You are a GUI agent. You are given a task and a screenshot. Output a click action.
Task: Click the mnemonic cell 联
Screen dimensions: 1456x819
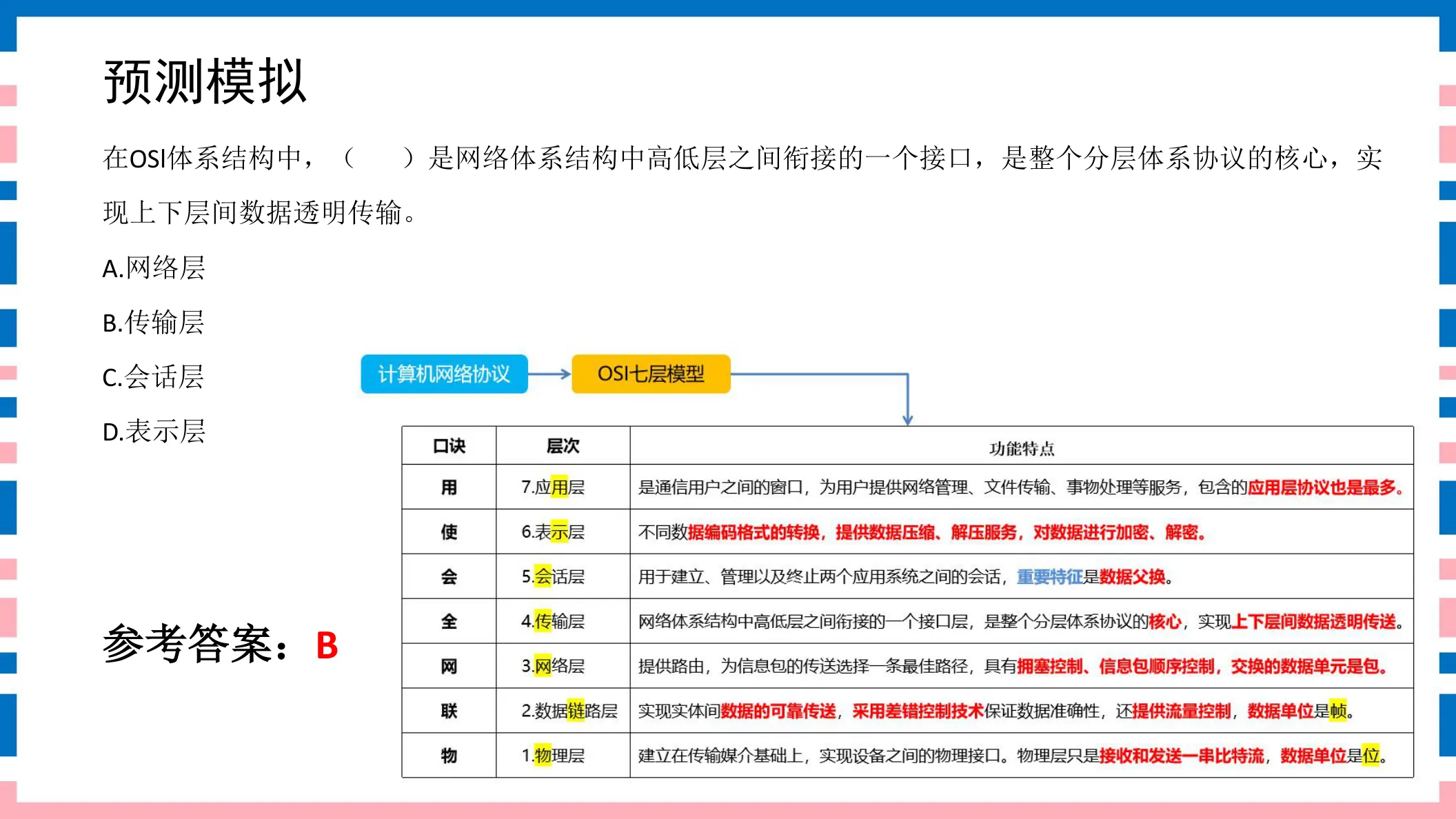pos(449,711)
